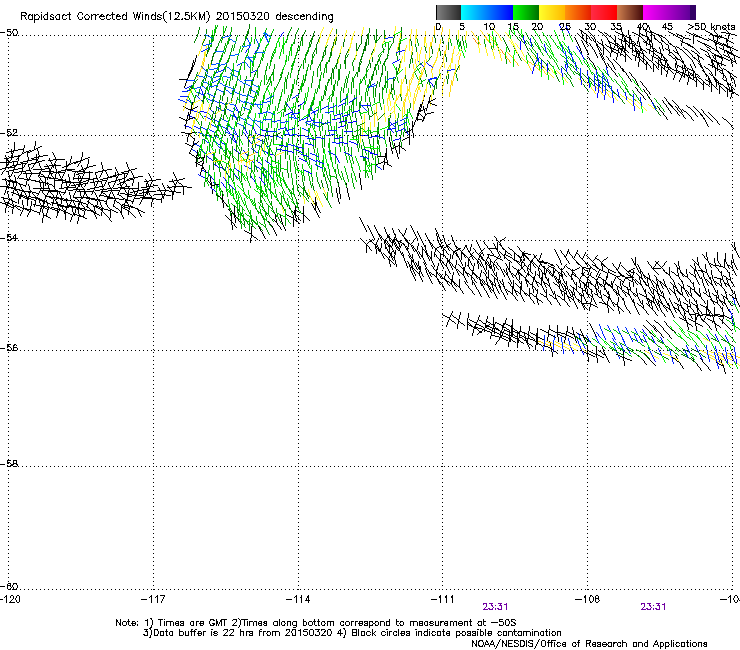Click the 'Data buffer is 22 hrs' note line
740x650 pixels.
(x=352, y=633)
